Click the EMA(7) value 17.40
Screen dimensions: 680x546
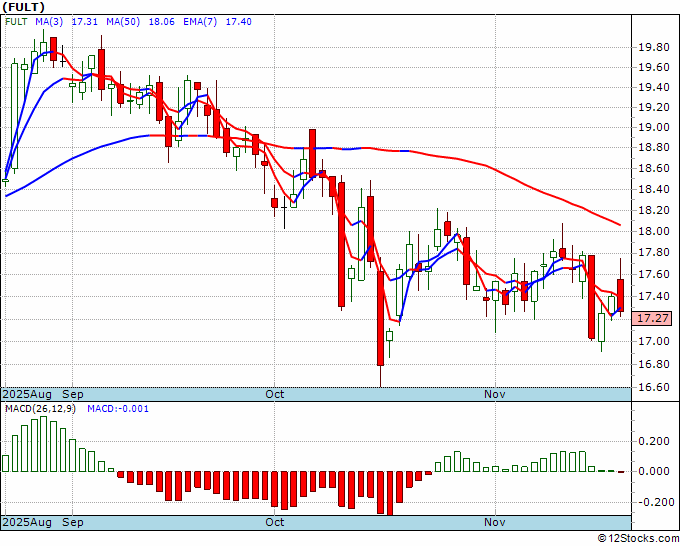[239, 22]
